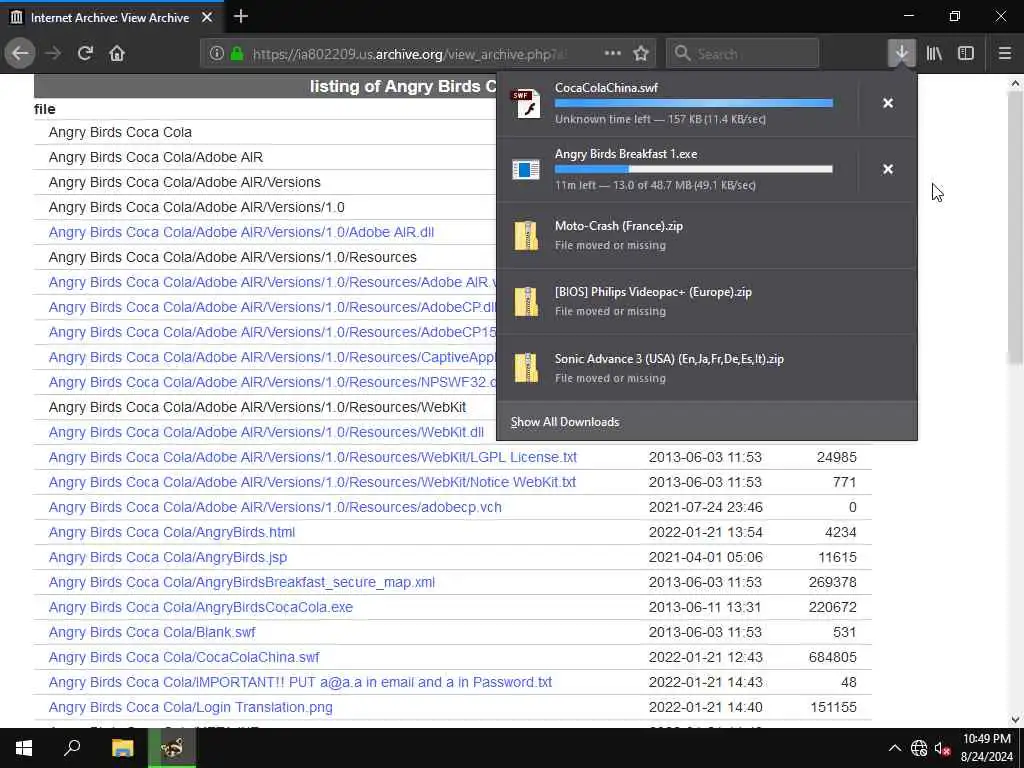Viewport: 1024px width, 768px height.
Task: Open File Explorer from taskbar
Action: (122, 748)
